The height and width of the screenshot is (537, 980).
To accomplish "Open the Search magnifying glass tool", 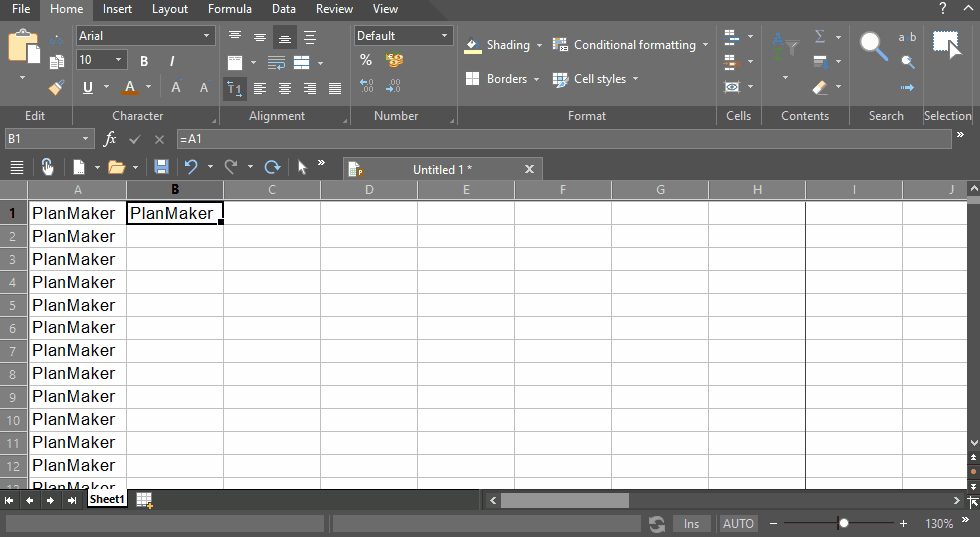I will tap(873, 46).
